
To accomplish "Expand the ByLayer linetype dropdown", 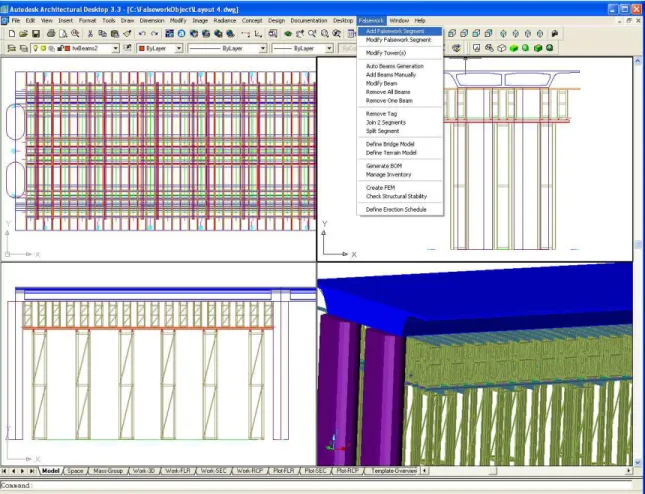I will 263,49.
